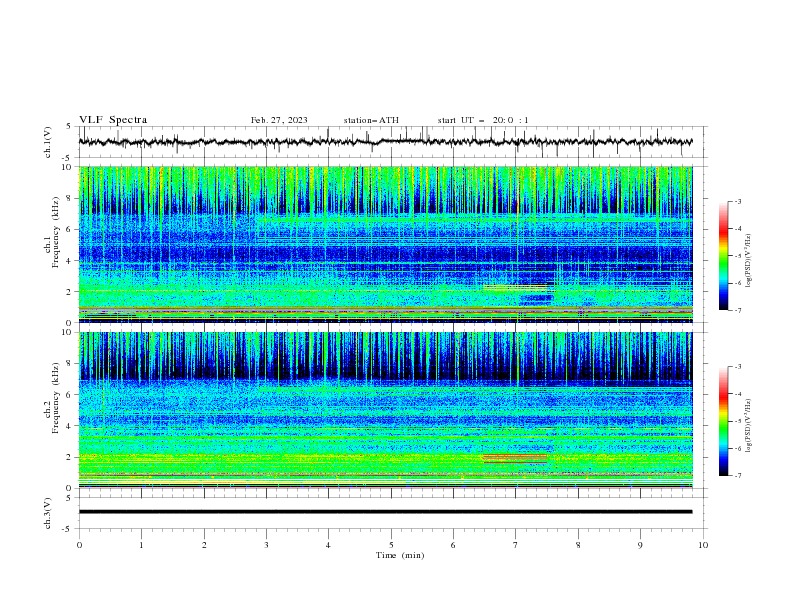Viewport: 792px width, 612px height.
Task: Click time axis tick label "3"
Action: (266, 545)
